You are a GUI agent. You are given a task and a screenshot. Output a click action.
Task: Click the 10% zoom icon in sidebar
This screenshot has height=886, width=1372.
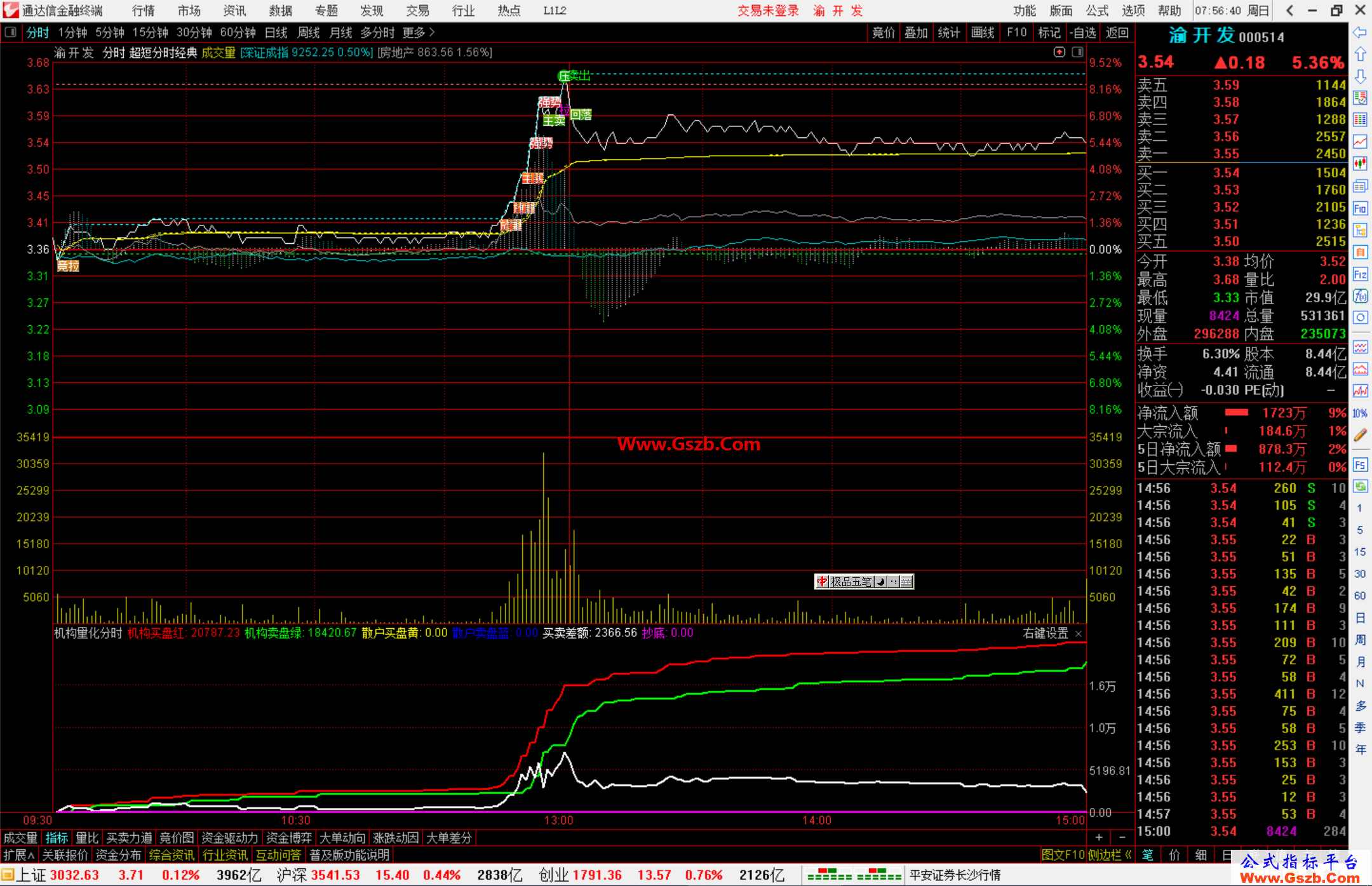coord(1360,413)
